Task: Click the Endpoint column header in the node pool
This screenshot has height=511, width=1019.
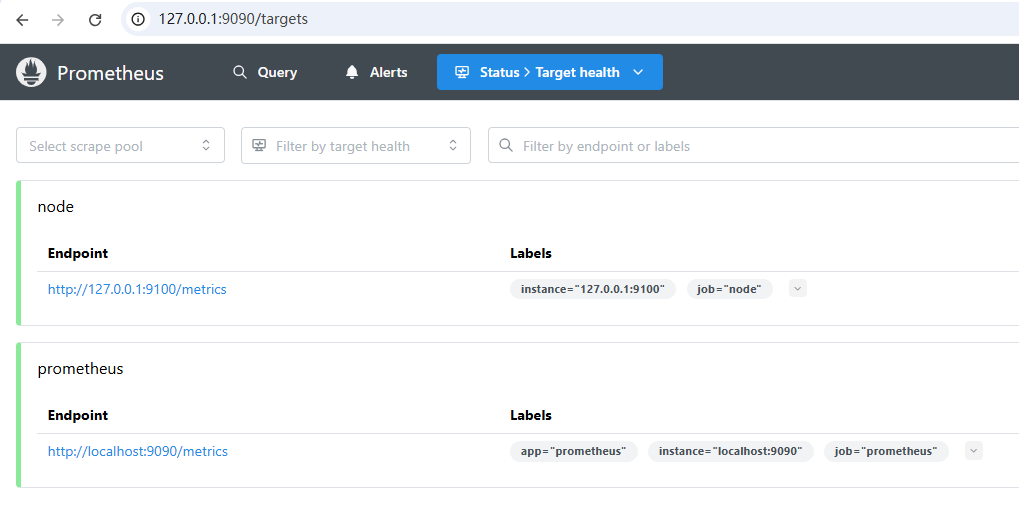Action: pyautogui.click(x=78, y=254)
